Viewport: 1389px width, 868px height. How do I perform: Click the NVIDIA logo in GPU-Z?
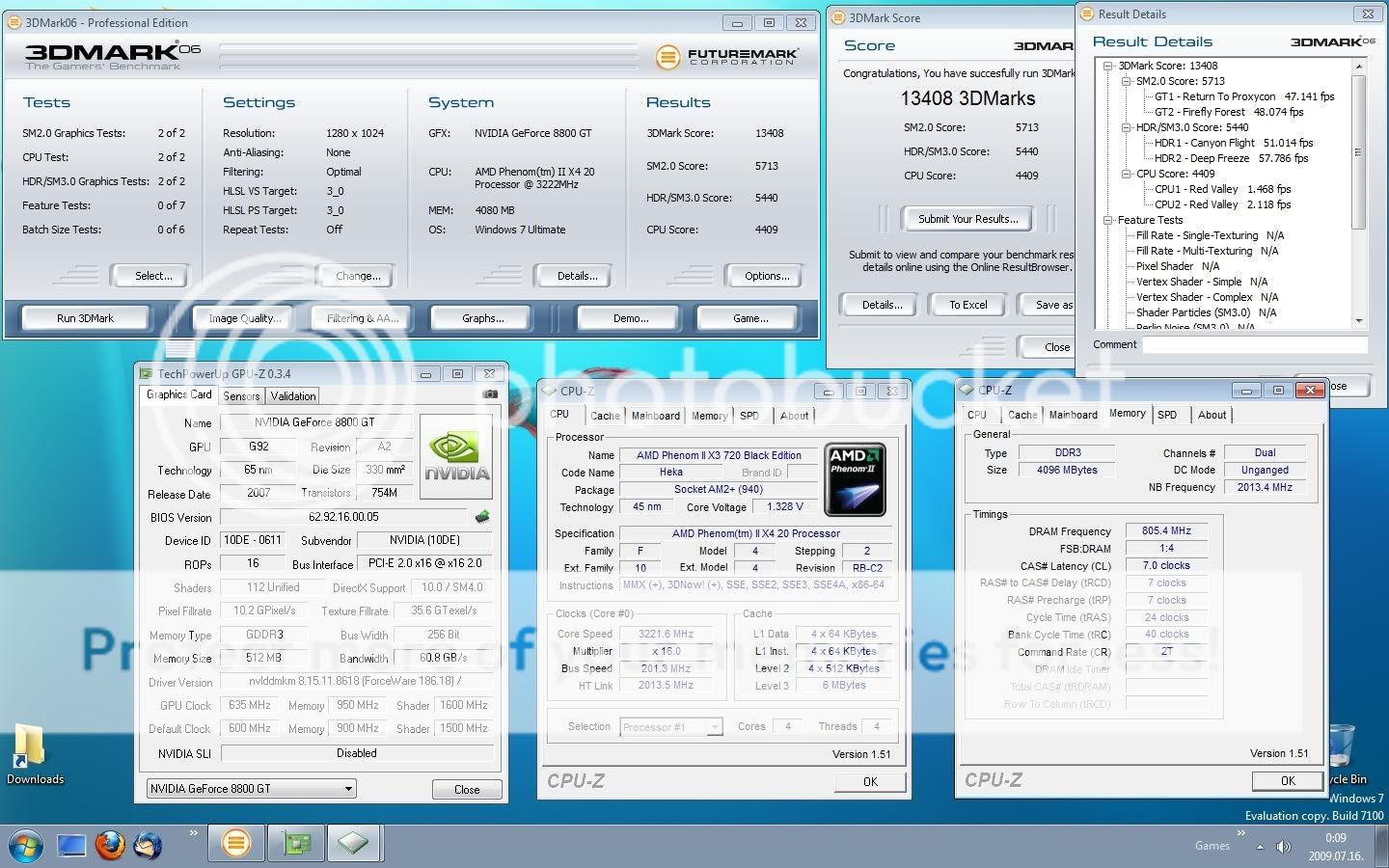(456, 457)
